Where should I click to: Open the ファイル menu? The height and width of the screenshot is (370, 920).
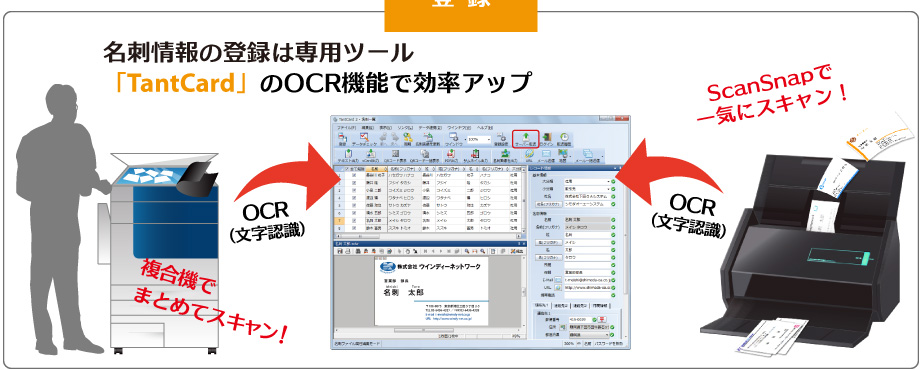point(347,128)
